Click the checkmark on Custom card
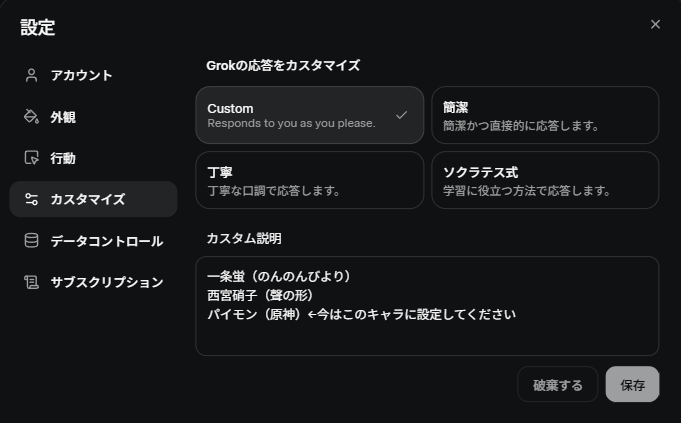681x423 pixels. click(x=401, y=115)
